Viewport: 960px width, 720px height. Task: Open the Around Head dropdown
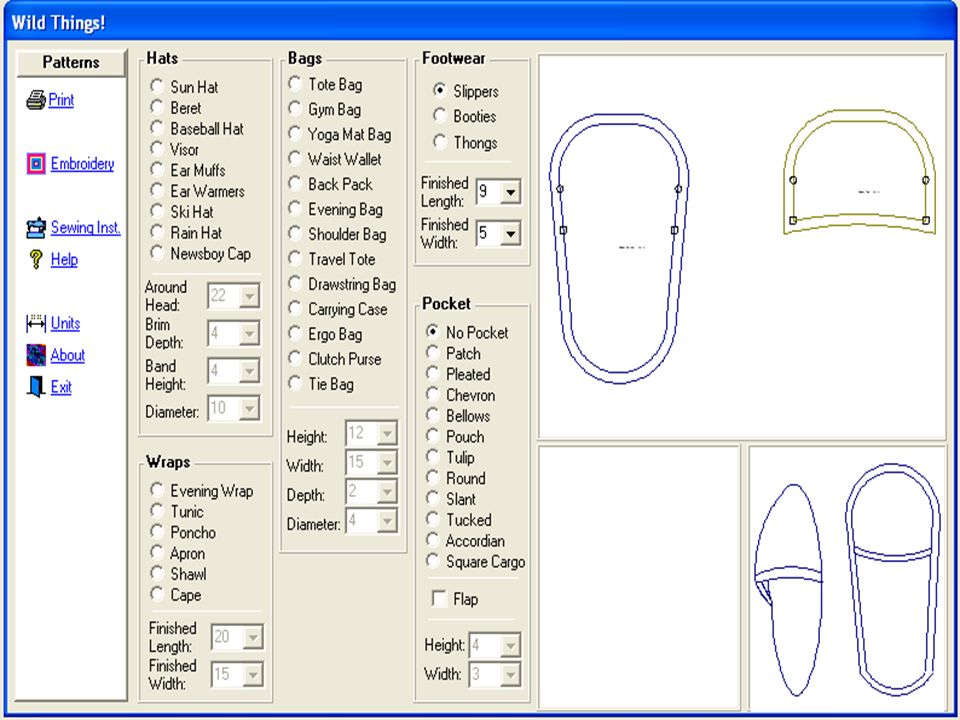point(249,296)
